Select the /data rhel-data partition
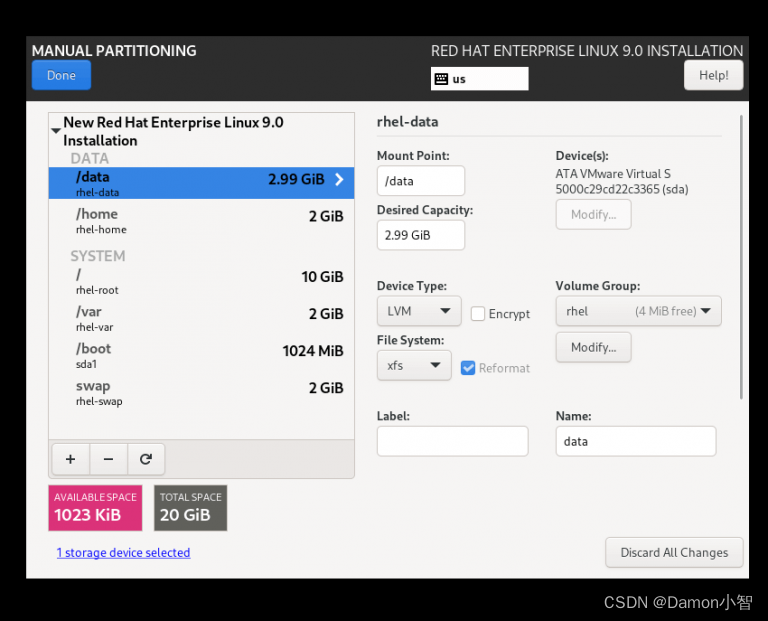Image resolution: width=768 pixels, height=621 pixels. pos(201,183)
